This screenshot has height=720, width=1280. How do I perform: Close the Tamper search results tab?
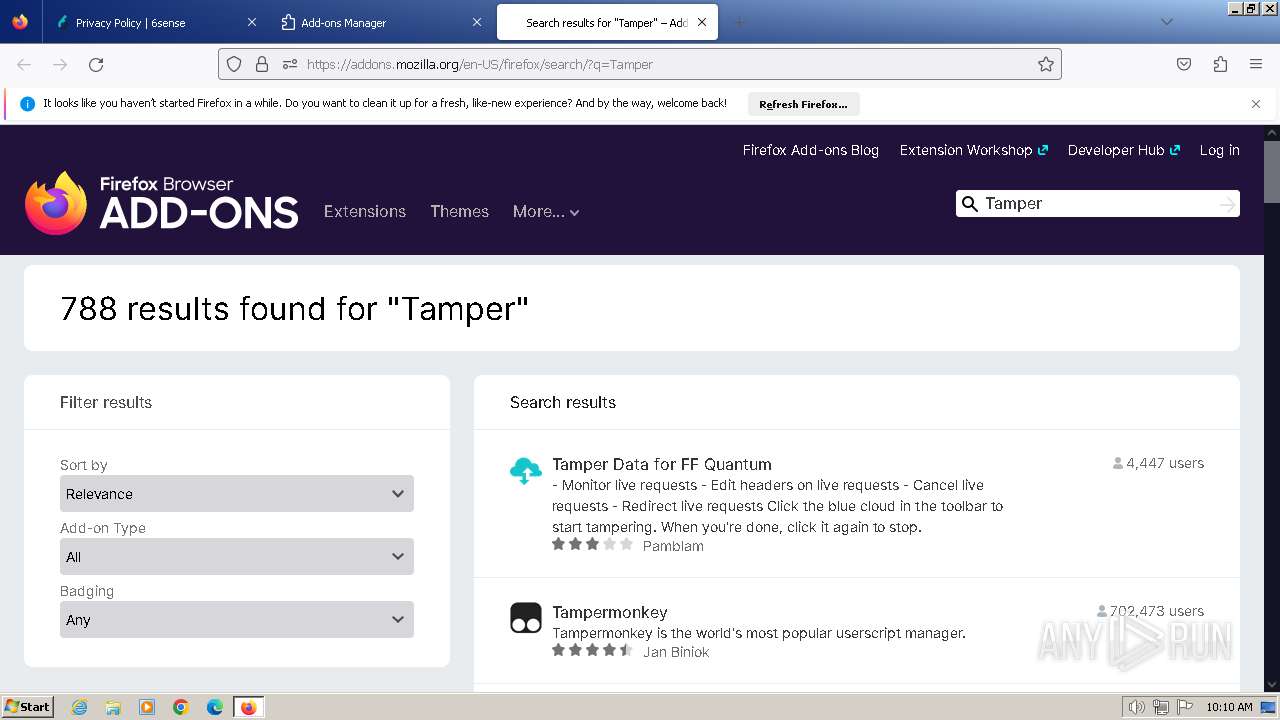[702, 22]
